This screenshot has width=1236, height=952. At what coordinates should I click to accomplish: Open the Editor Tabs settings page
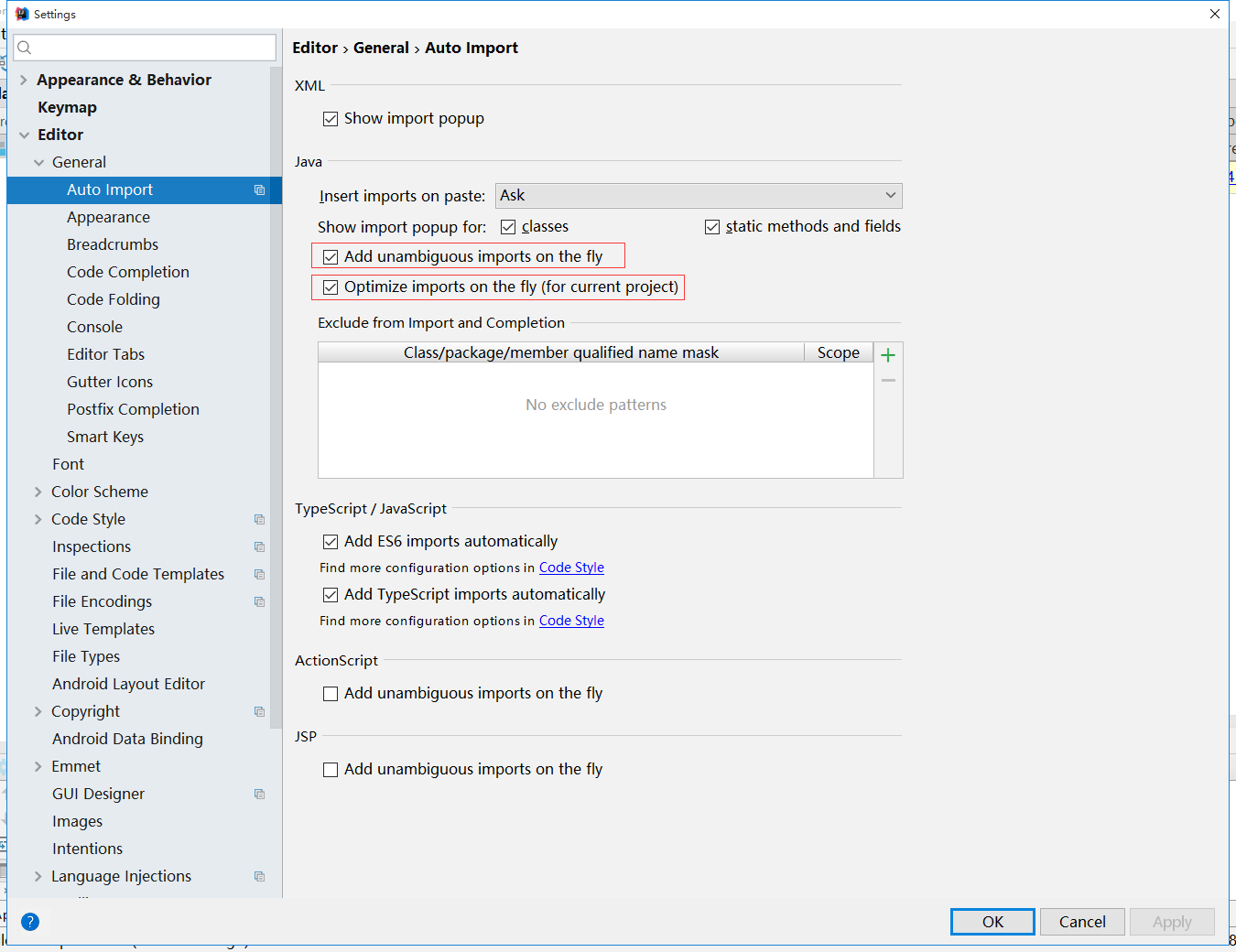click(x=105, y=354)
